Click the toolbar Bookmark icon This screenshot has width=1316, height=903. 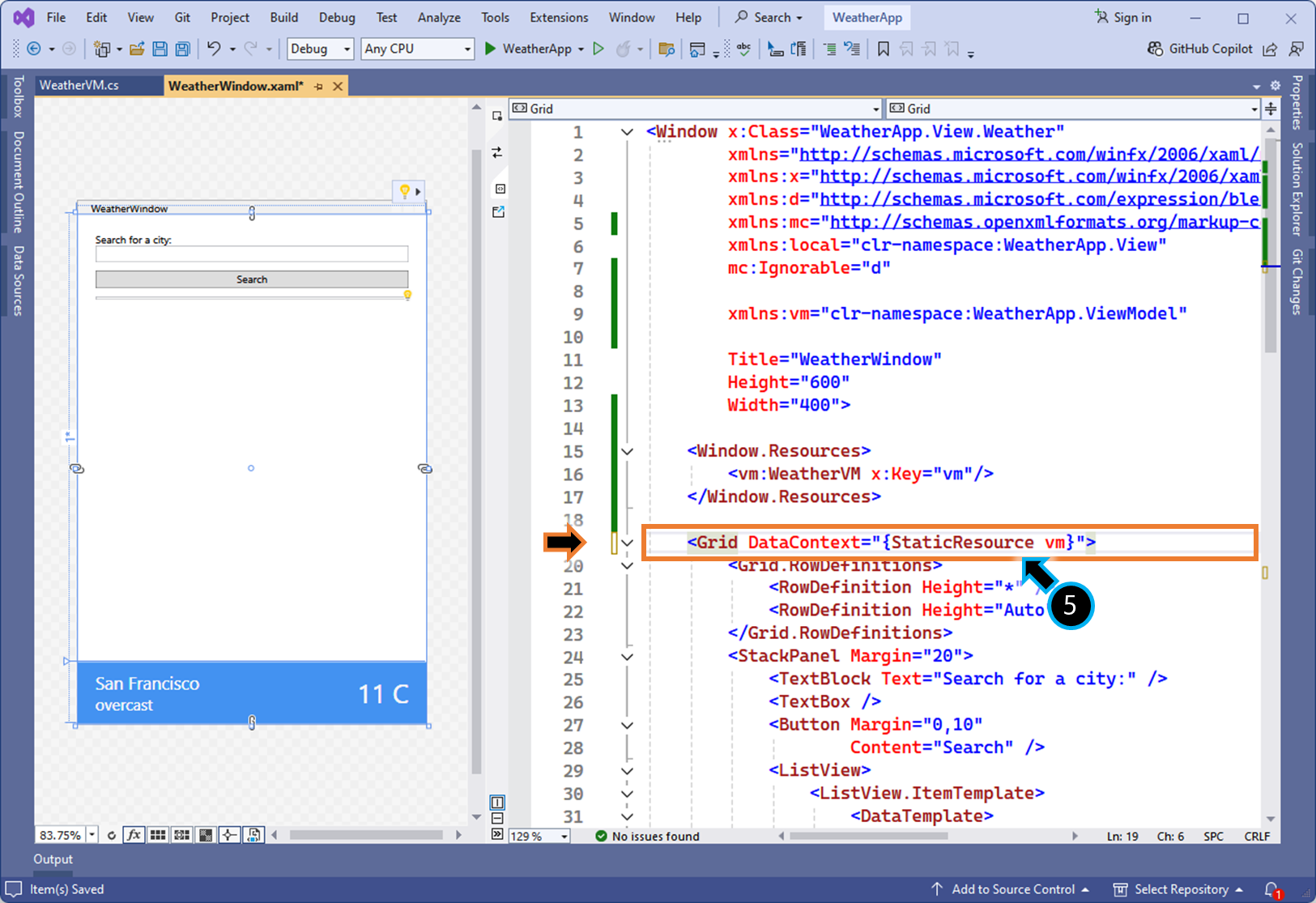(x=884, y=49)
